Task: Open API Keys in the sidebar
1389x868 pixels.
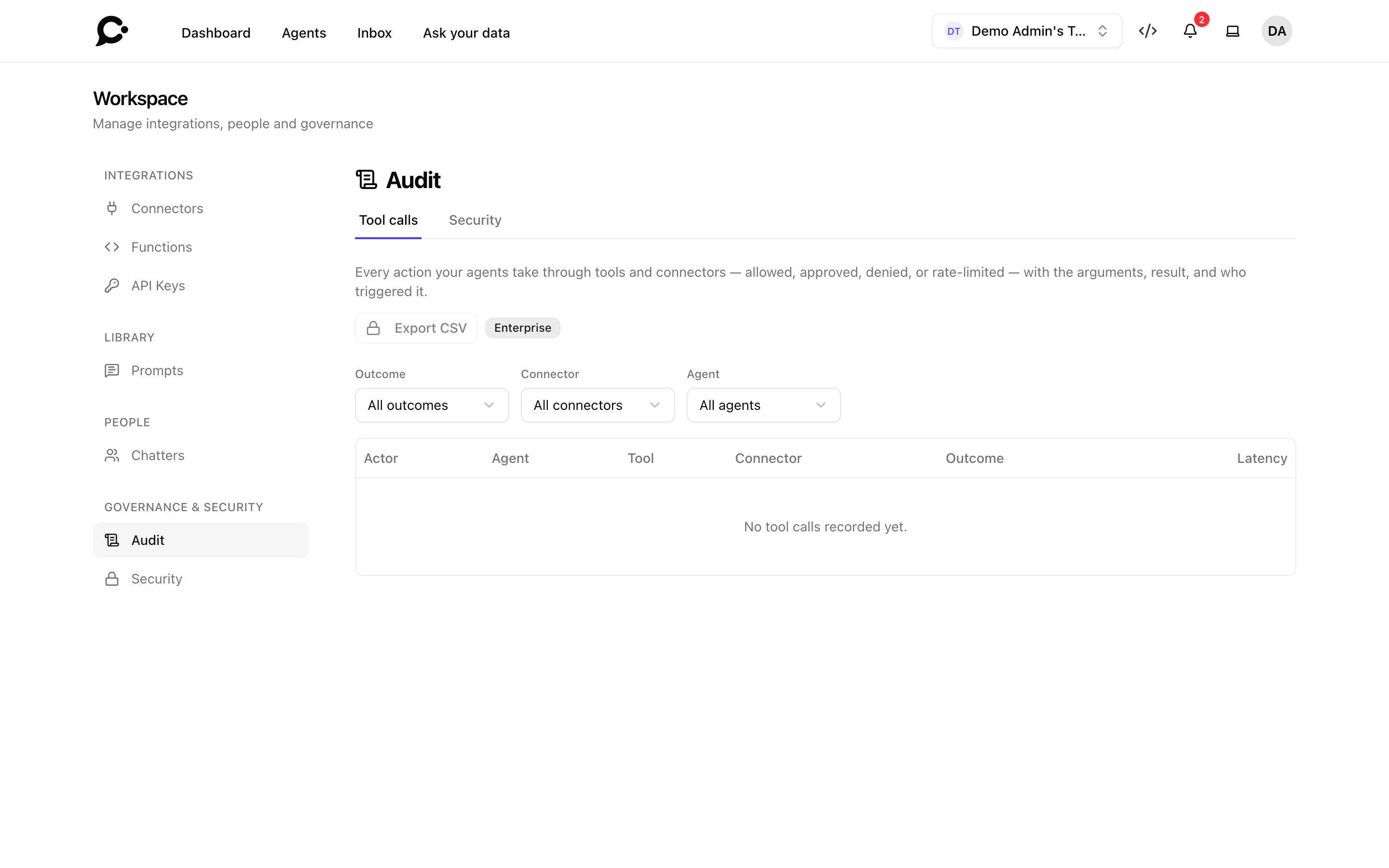Action: 200,285
